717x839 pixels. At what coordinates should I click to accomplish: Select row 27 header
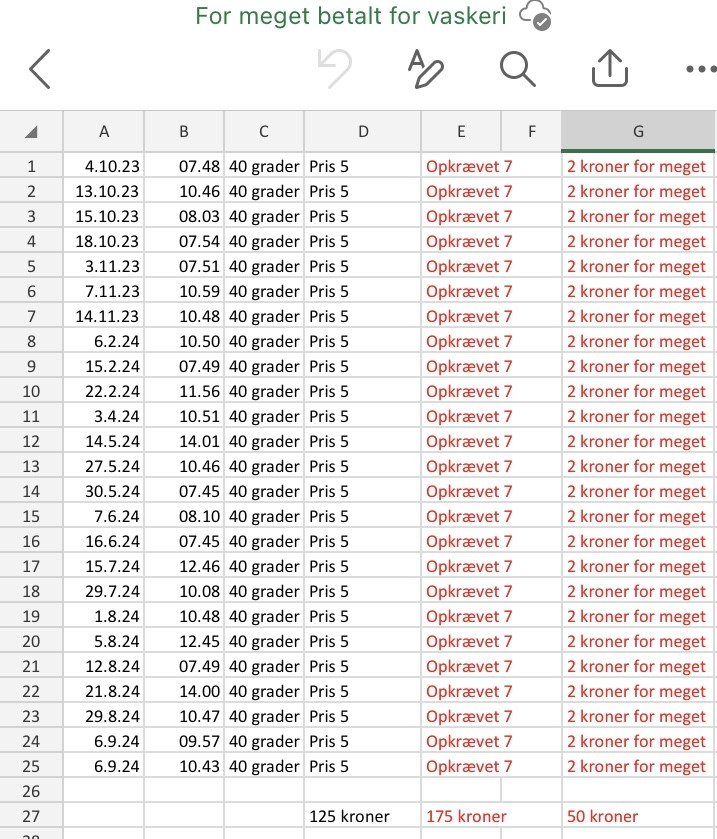31,816
